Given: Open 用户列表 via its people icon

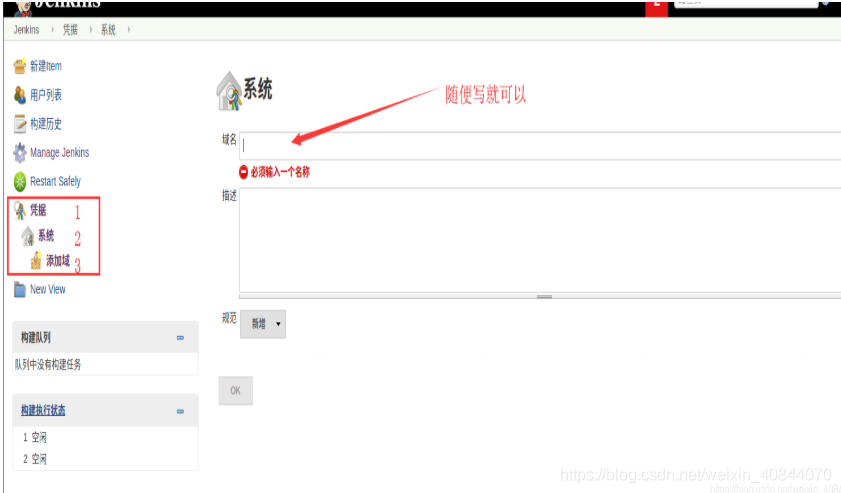Looking at the screenshot, I should 20,95.
